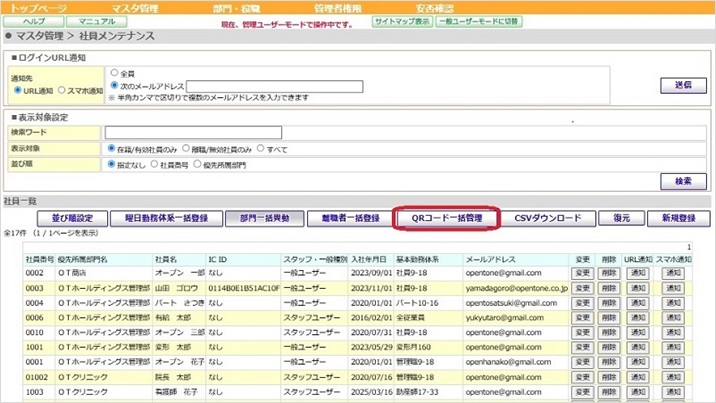Click URL通知 button for employee 0001
716x403 pixels.
[638, 362]
